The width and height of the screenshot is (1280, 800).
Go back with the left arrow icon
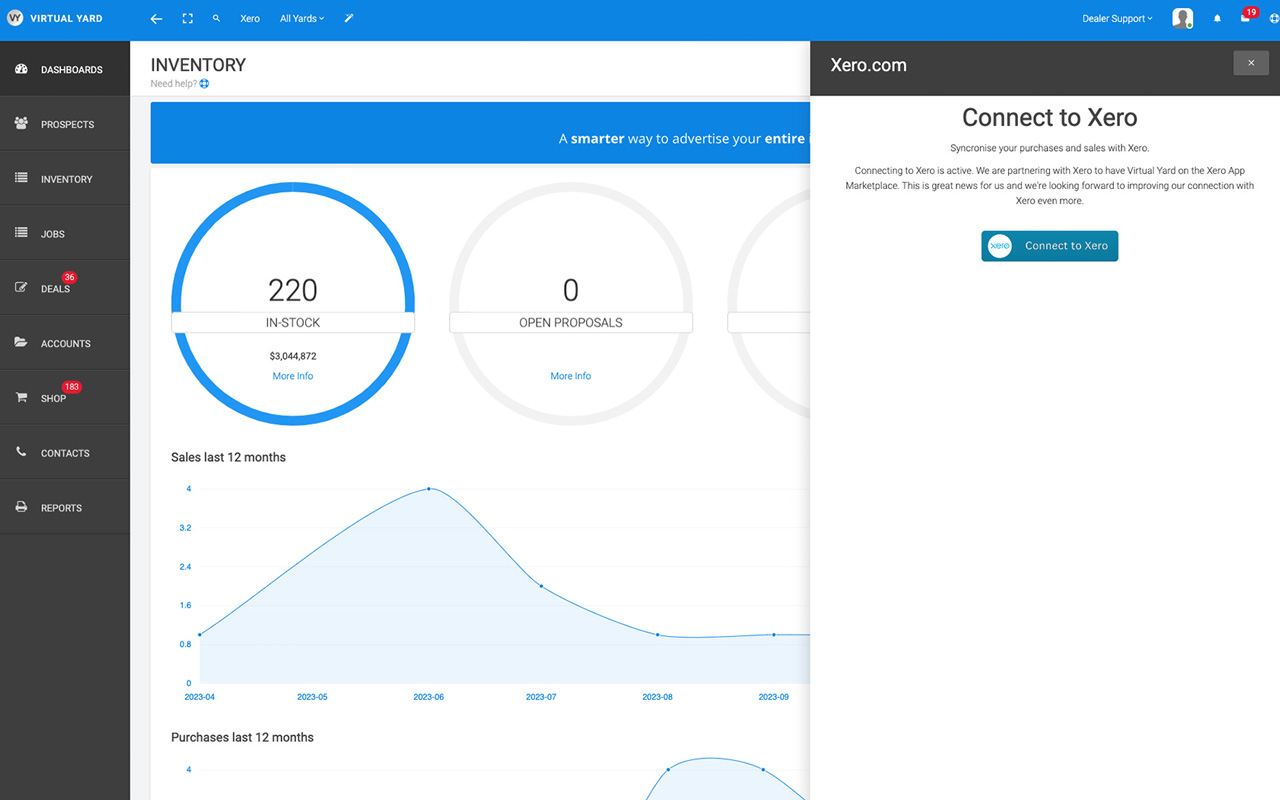point(155,19)
